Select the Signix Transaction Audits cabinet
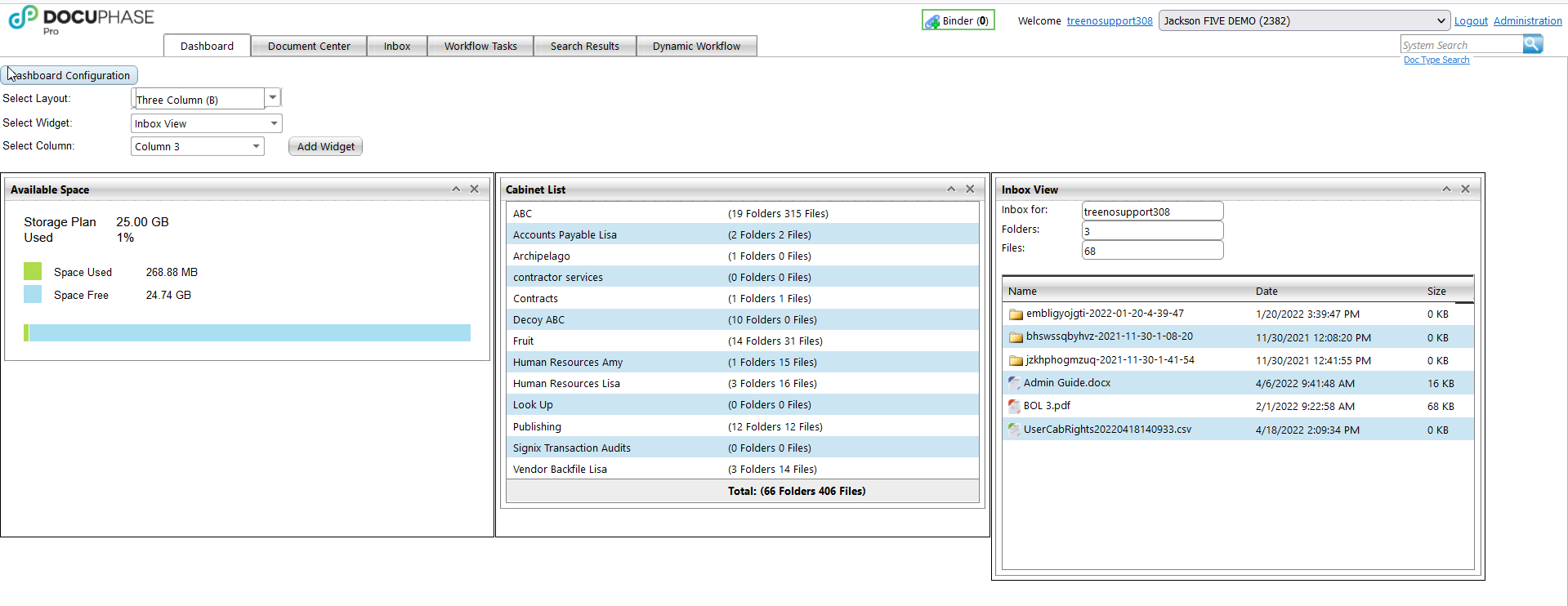The image size is (1568, 606). pos(572,448)
